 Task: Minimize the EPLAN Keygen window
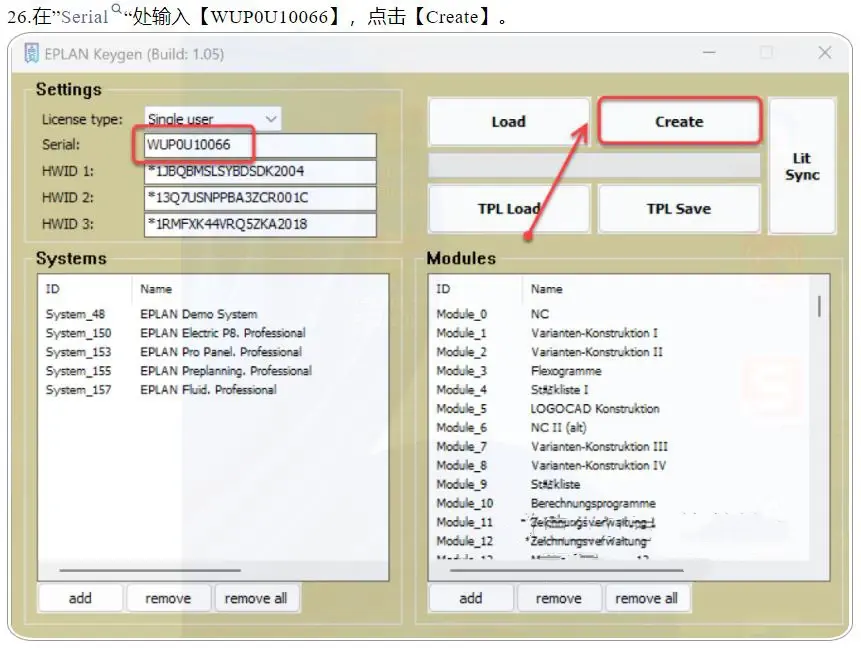(709, 53)
